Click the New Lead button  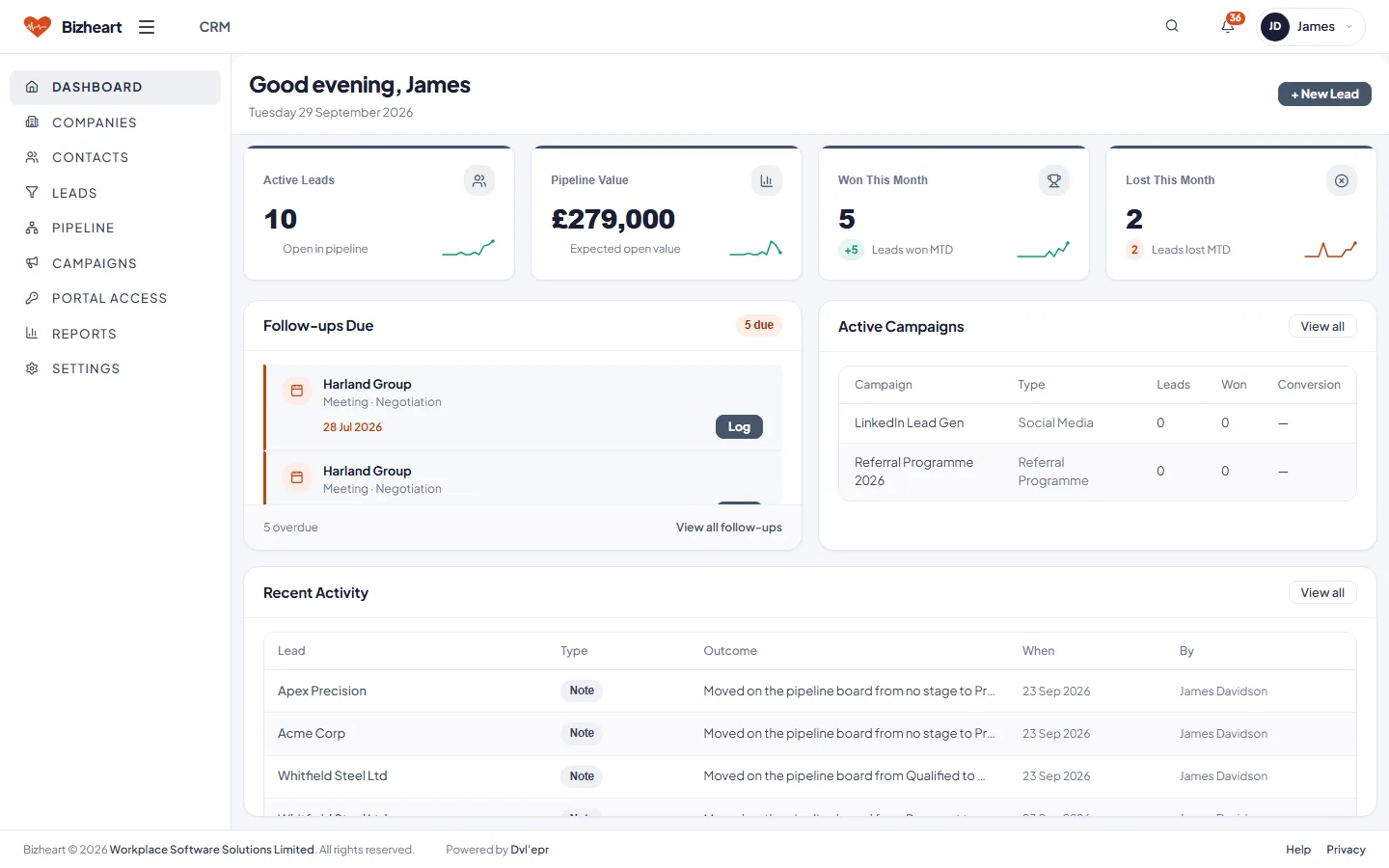click(1324, 94)
